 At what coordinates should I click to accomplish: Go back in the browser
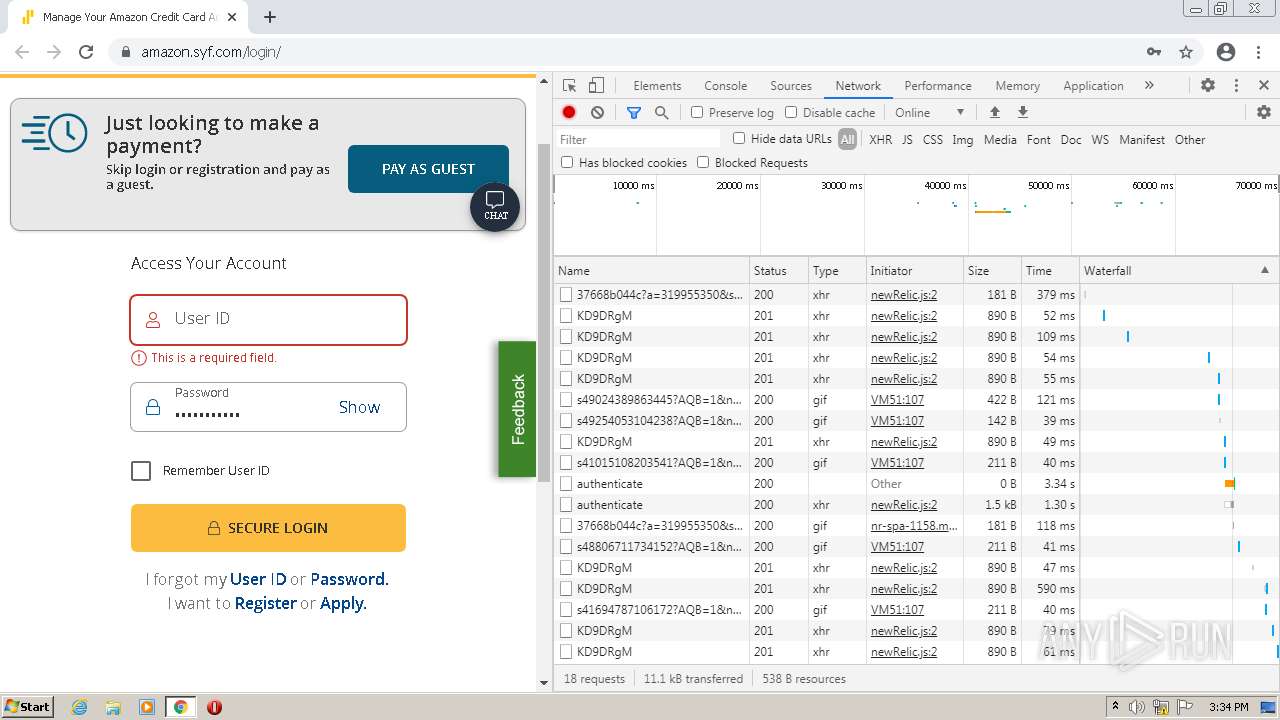(22, 52)
